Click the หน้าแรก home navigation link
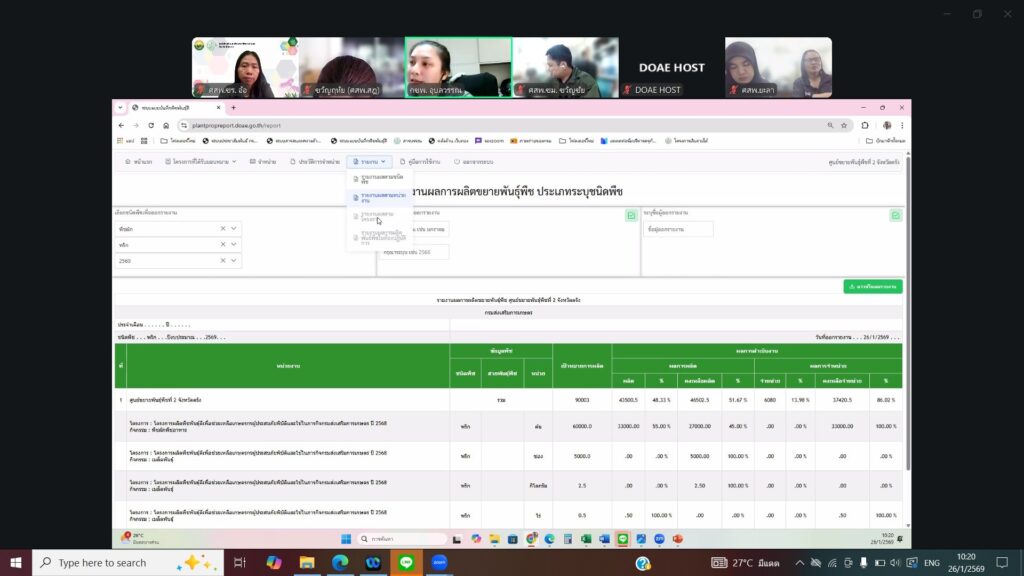The height and width of the screenshot is (576, 1024). tap(139, 161)
